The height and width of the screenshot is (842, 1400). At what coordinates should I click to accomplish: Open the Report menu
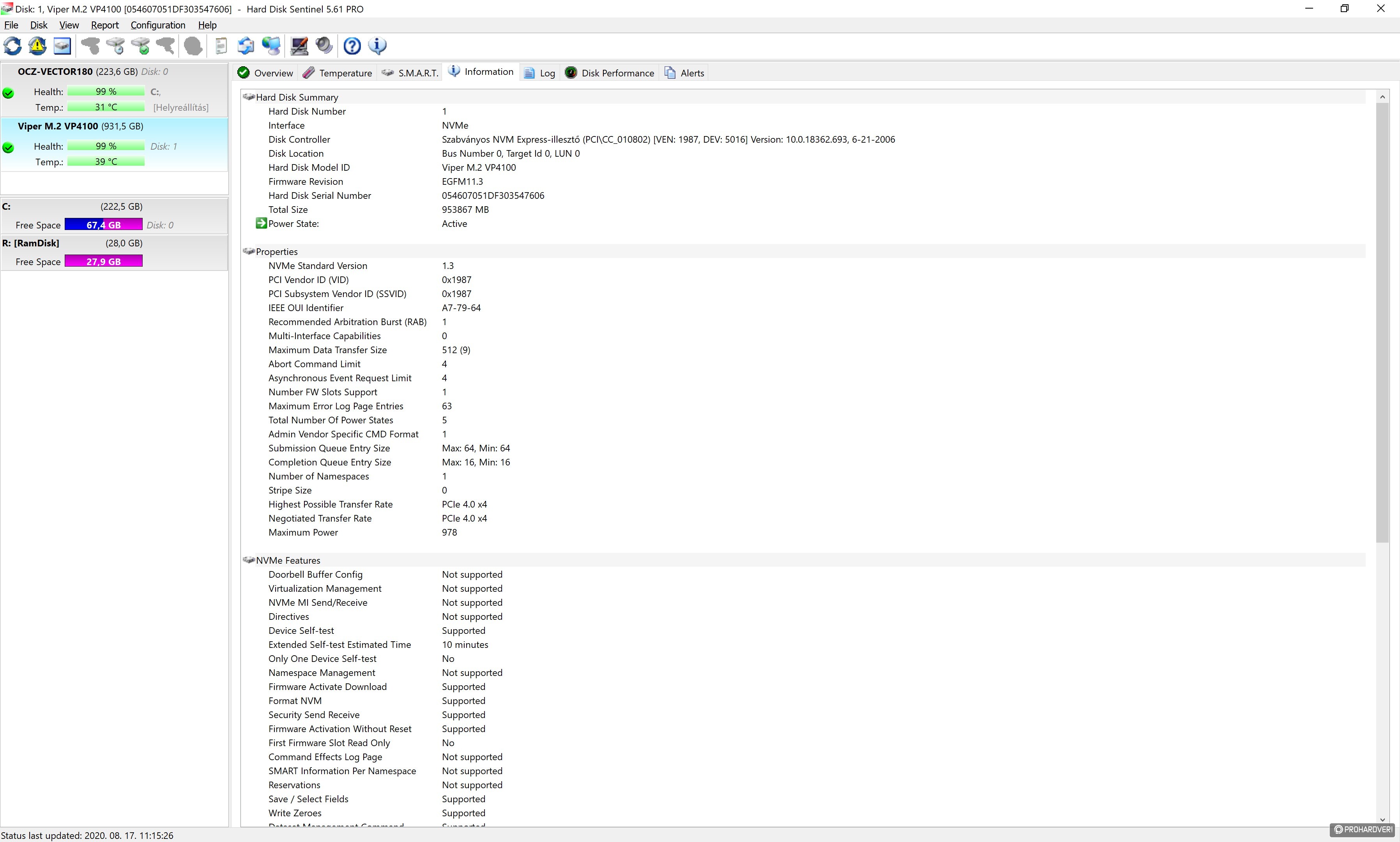[105, 25]
